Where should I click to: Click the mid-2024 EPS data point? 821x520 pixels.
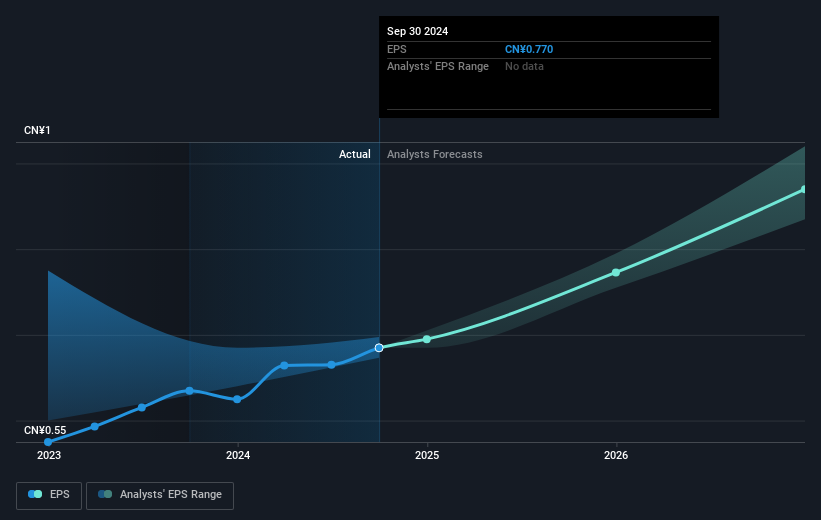[331, 364]
